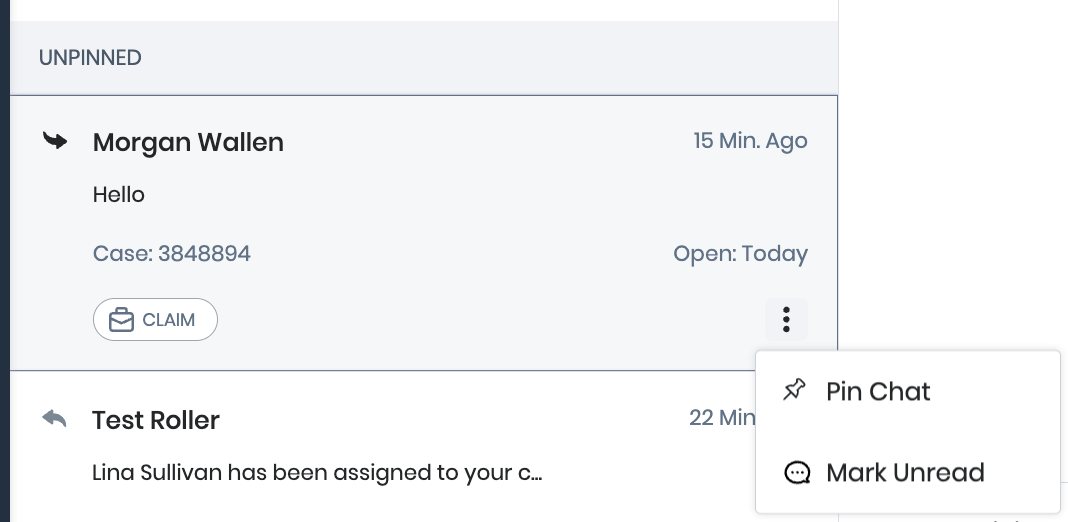
Task: Click the Hello message preview
Action: 119,195
